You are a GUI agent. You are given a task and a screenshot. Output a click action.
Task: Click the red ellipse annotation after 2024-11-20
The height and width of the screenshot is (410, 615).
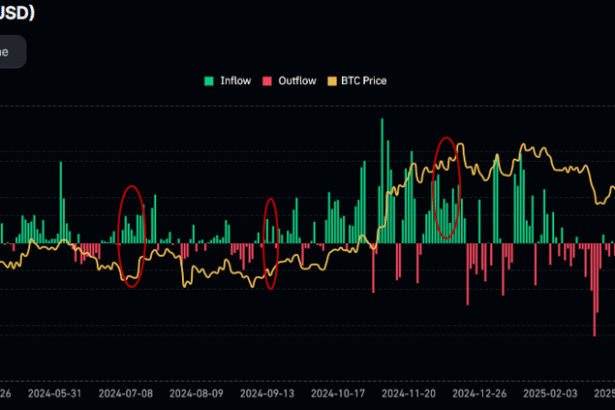point(447,188)
